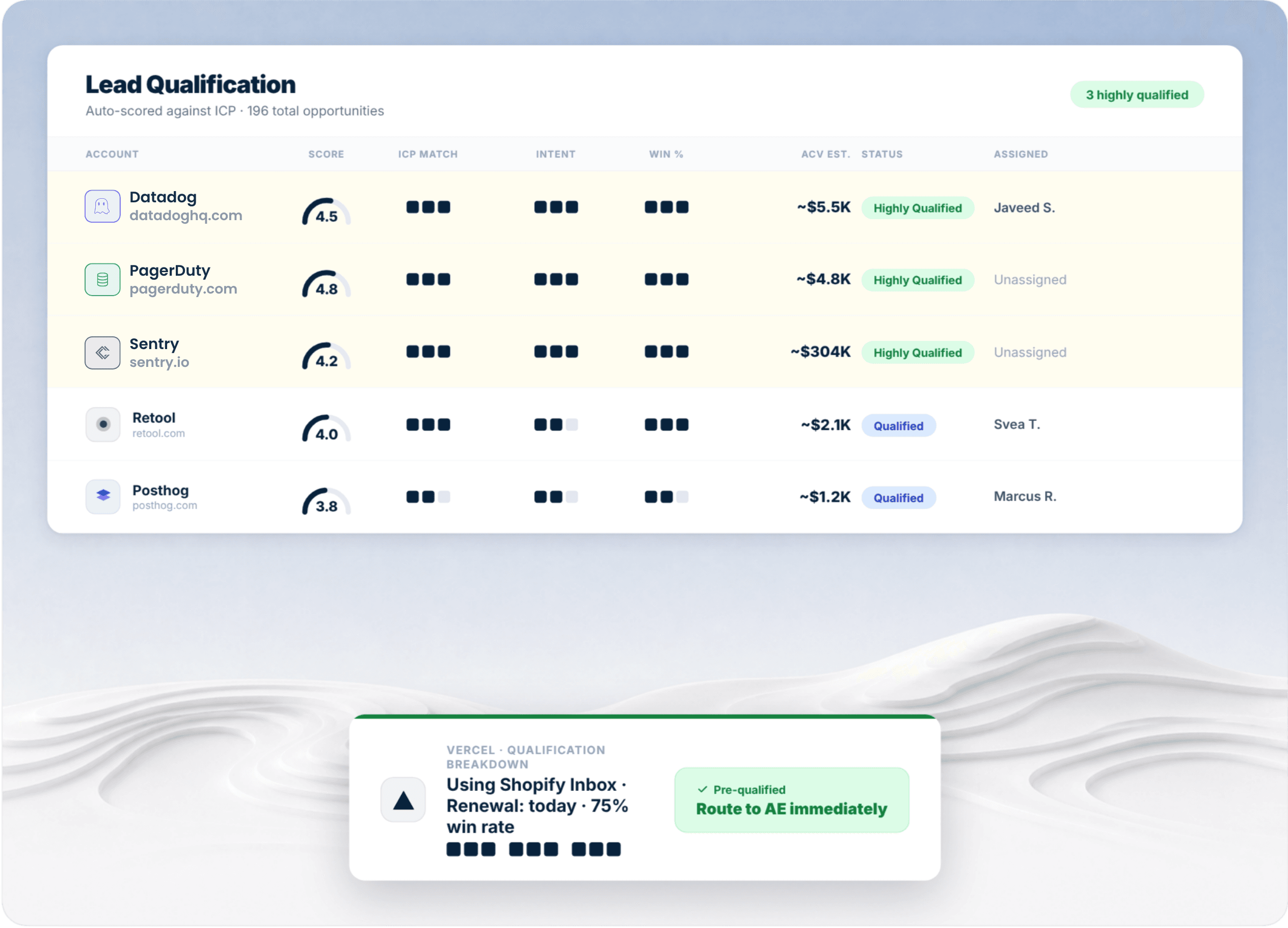Click the Retool 4.0 score gauge

click(x=326, y=428)
